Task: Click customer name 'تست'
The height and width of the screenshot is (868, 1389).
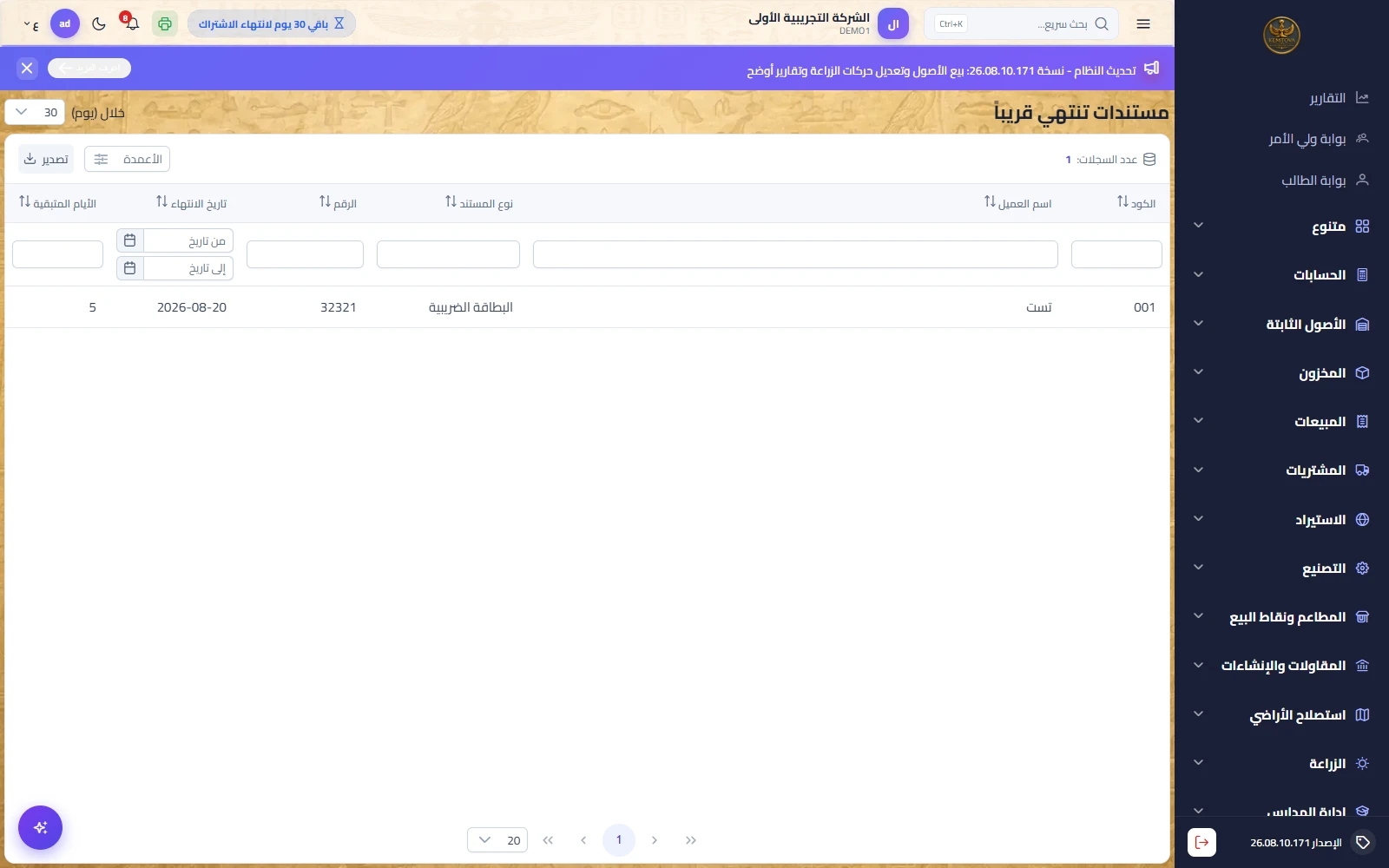Action: pos(1039,307)
